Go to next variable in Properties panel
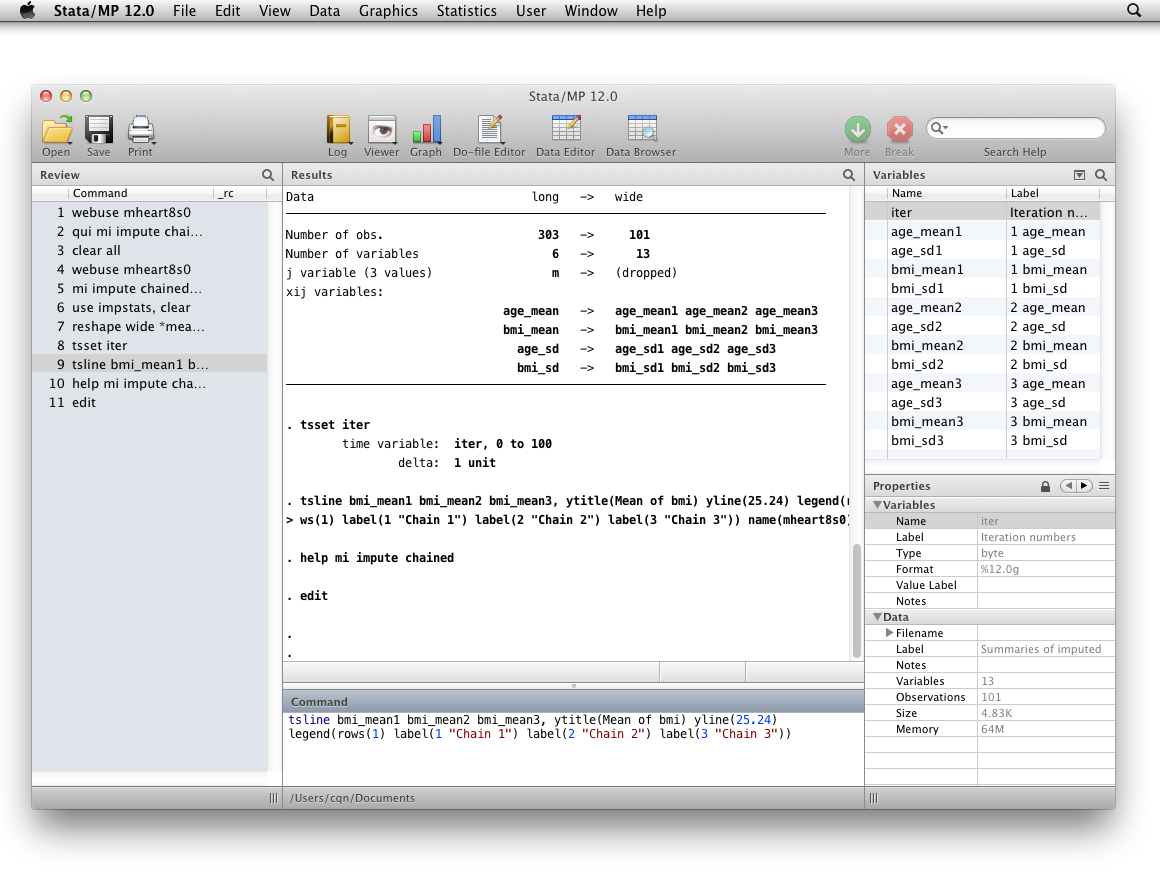The image size is (1160, 876). pos(1085,486)
